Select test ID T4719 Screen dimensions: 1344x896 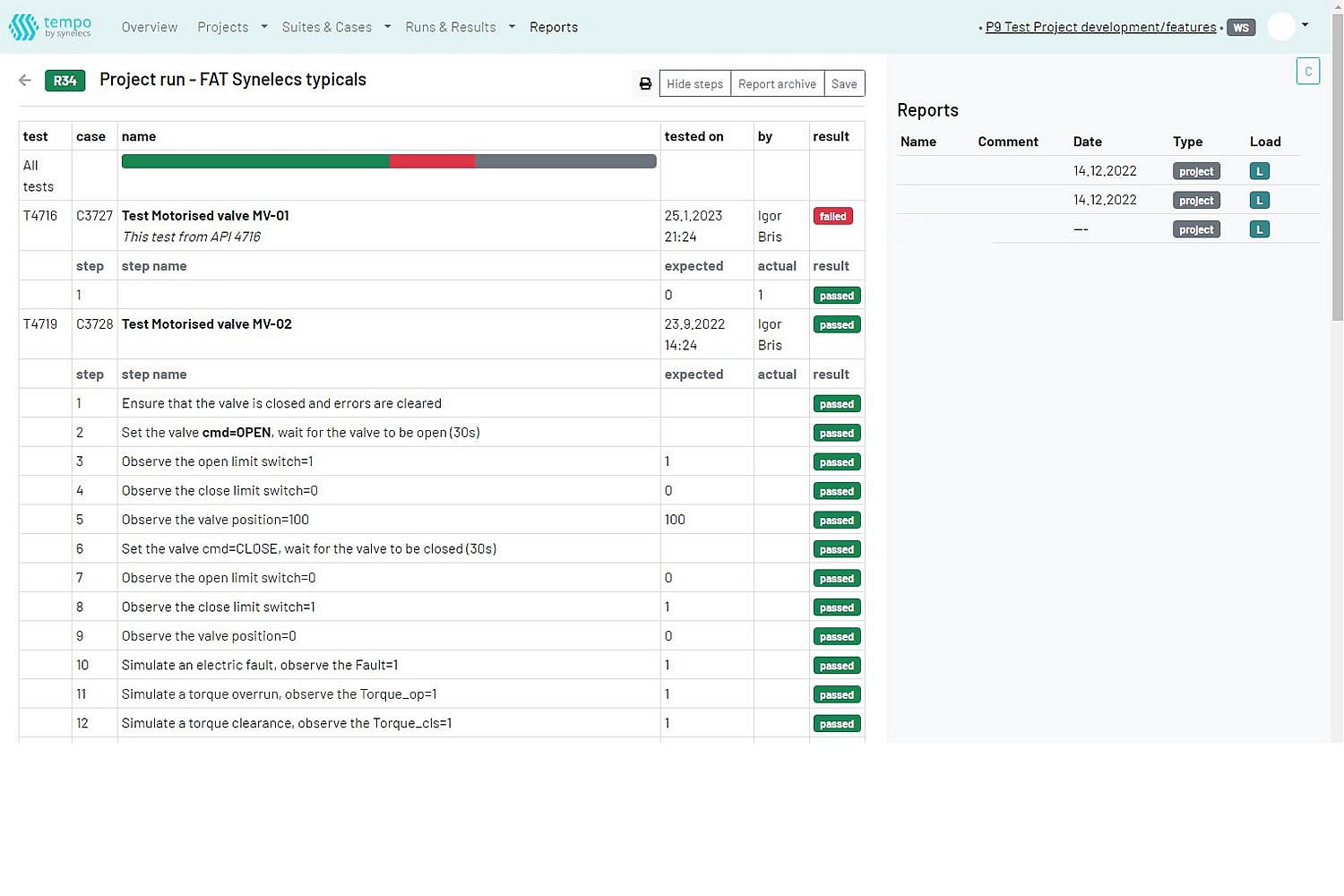40,324
